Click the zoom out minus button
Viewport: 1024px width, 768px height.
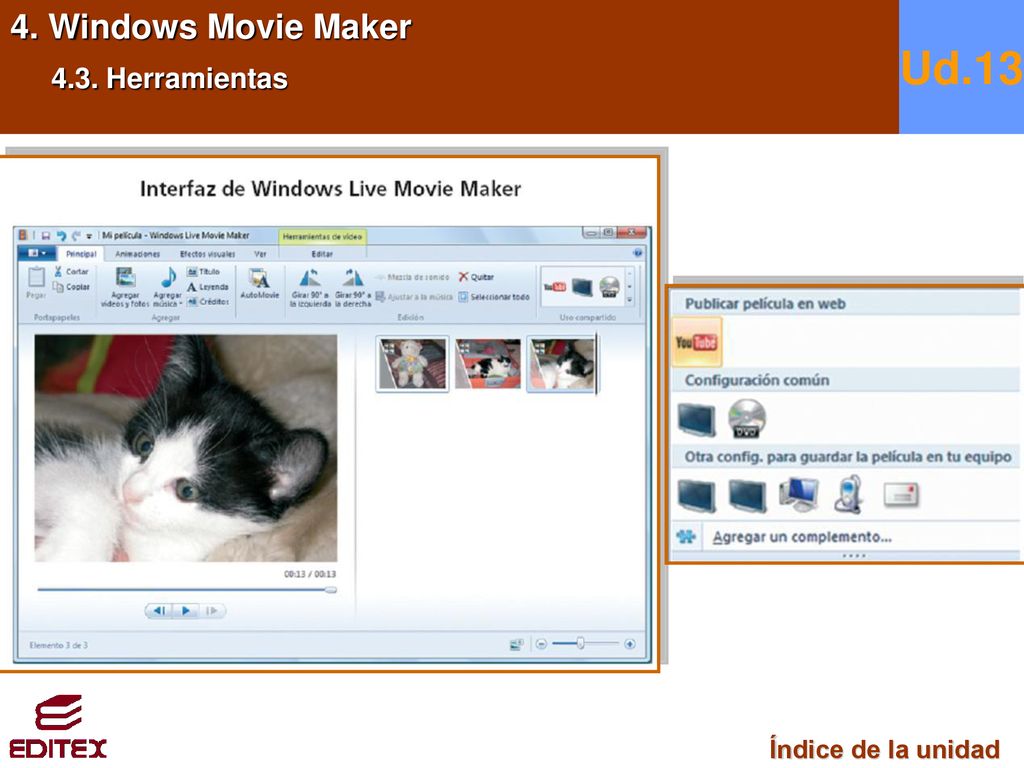(541, 645)
